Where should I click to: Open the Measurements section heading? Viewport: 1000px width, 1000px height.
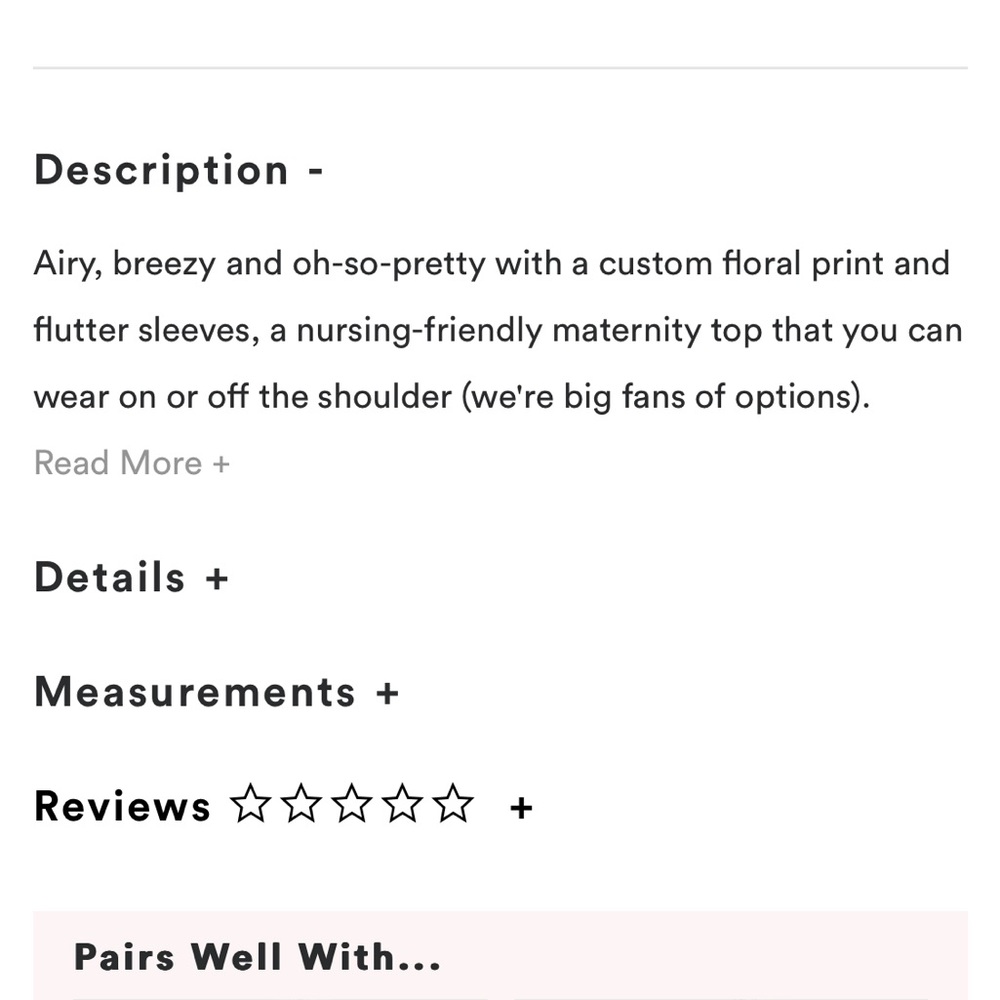click(195, 693)
